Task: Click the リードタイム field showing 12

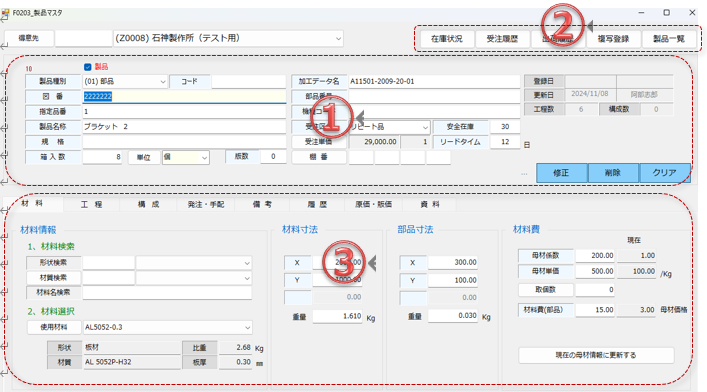Action: tap(505, 142)
